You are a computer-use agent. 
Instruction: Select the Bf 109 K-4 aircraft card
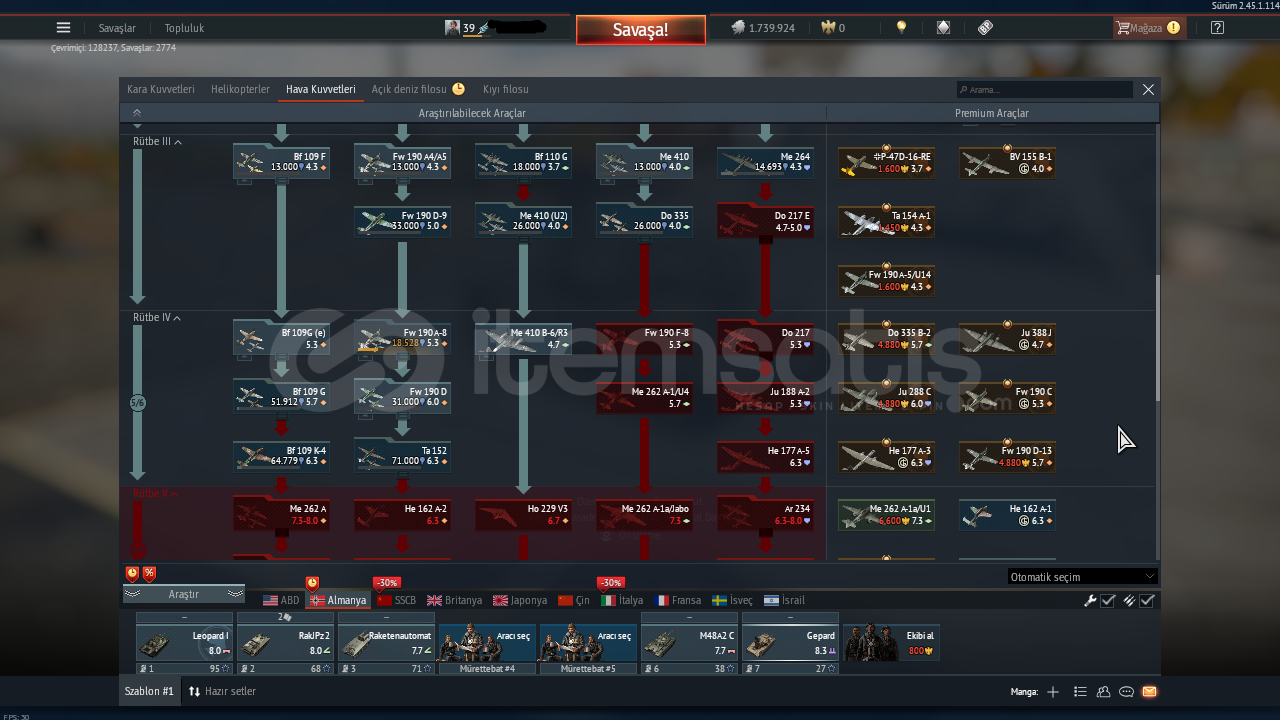[x=282, y=456]
